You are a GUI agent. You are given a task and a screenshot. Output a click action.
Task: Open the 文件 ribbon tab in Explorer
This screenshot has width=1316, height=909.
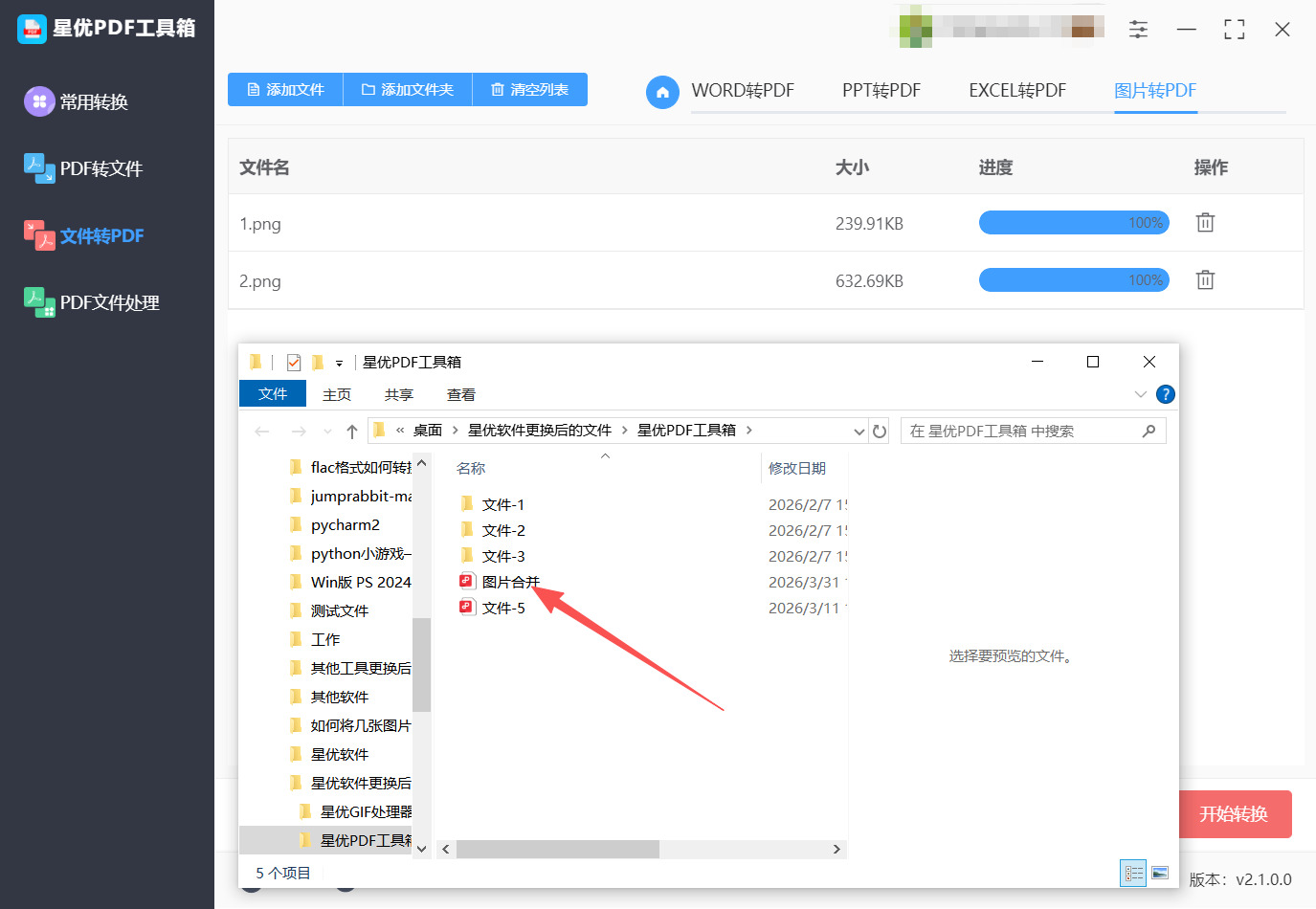pos(273,394)
